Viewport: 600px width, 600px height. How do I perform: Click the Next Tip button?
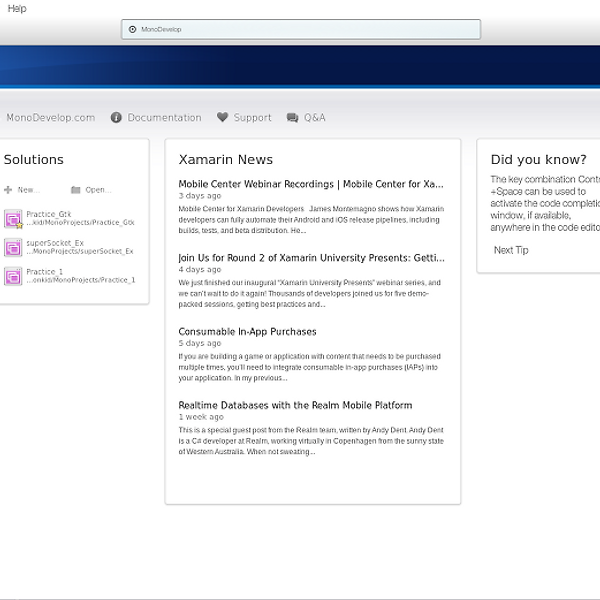(511, 250)
